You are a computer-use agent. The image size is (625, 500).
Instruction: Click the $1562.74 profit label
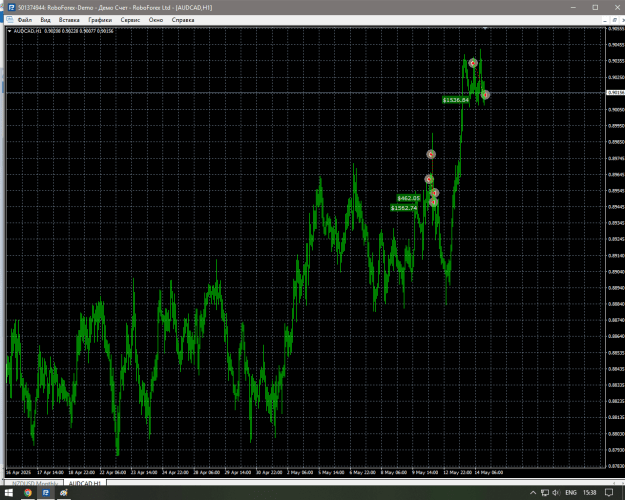pos(404,208)
